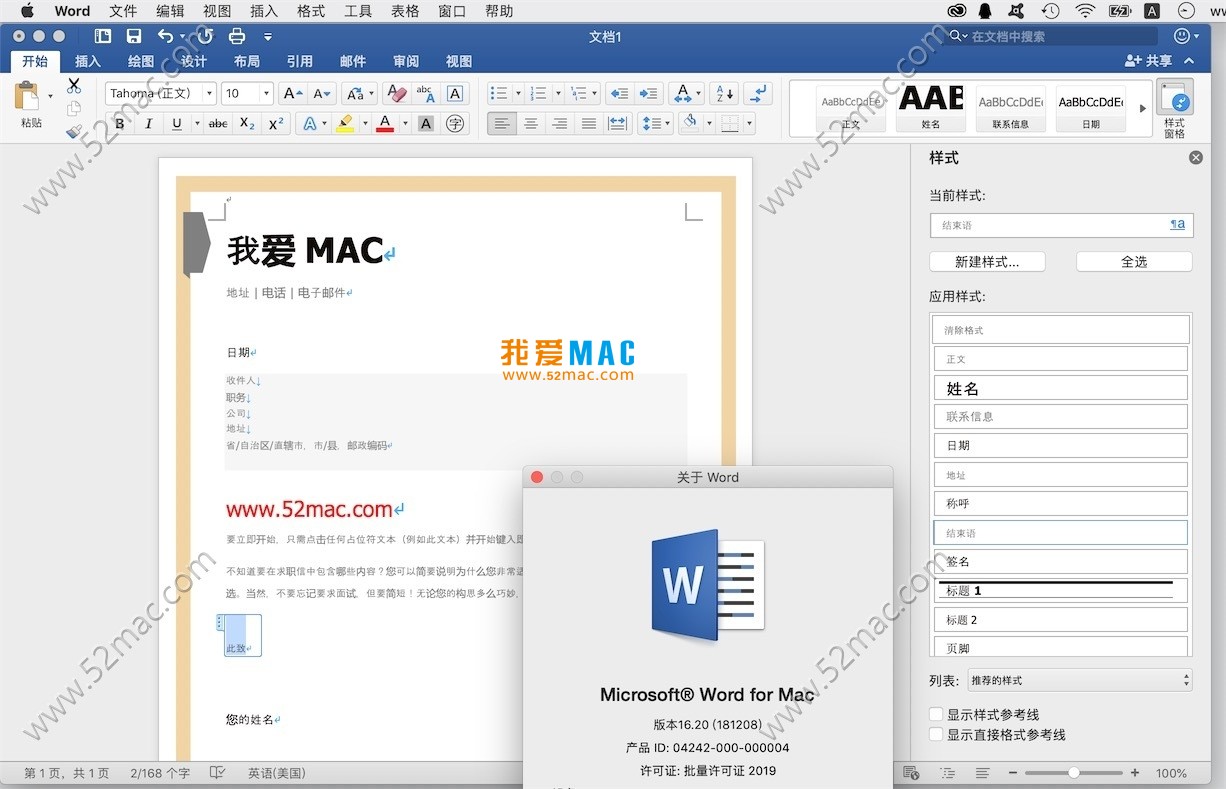Activate the Format Painter brush icon
This screenshot has width=1226, height=789.
(x=74, y=131)
